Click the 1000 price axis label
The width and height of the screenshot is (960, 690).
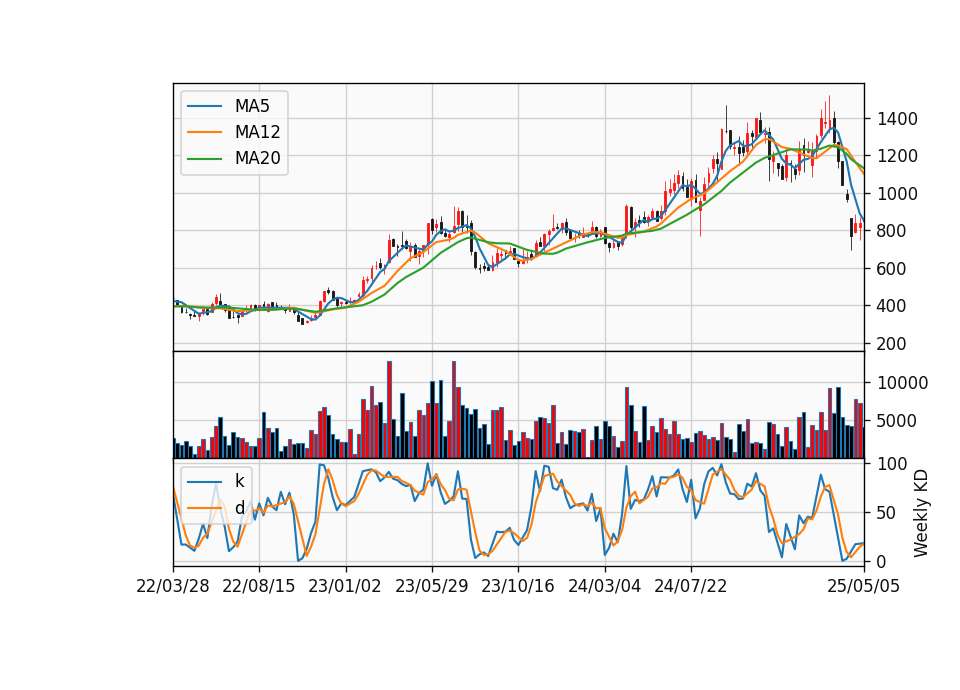897,194
